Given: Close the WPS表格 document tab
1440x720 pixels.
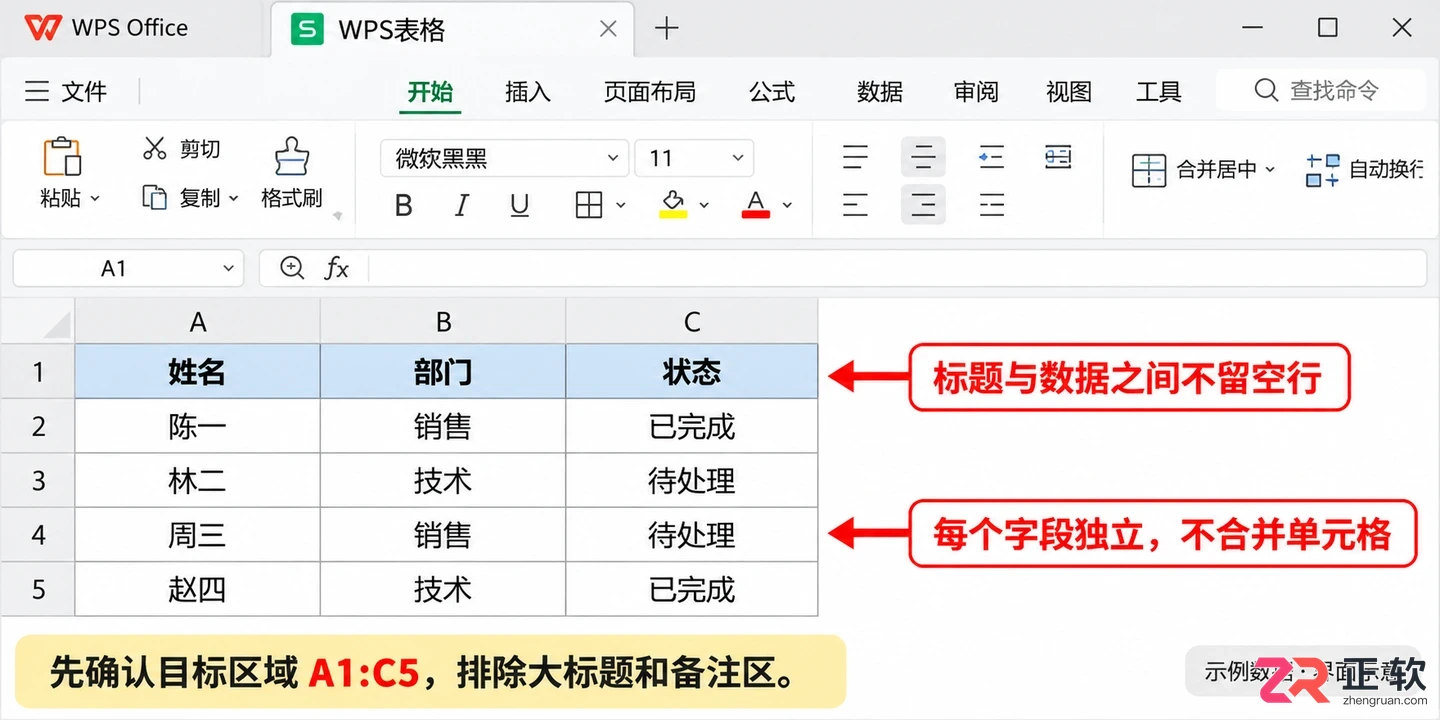Looking at the screenshot, I should click(608, 29).
